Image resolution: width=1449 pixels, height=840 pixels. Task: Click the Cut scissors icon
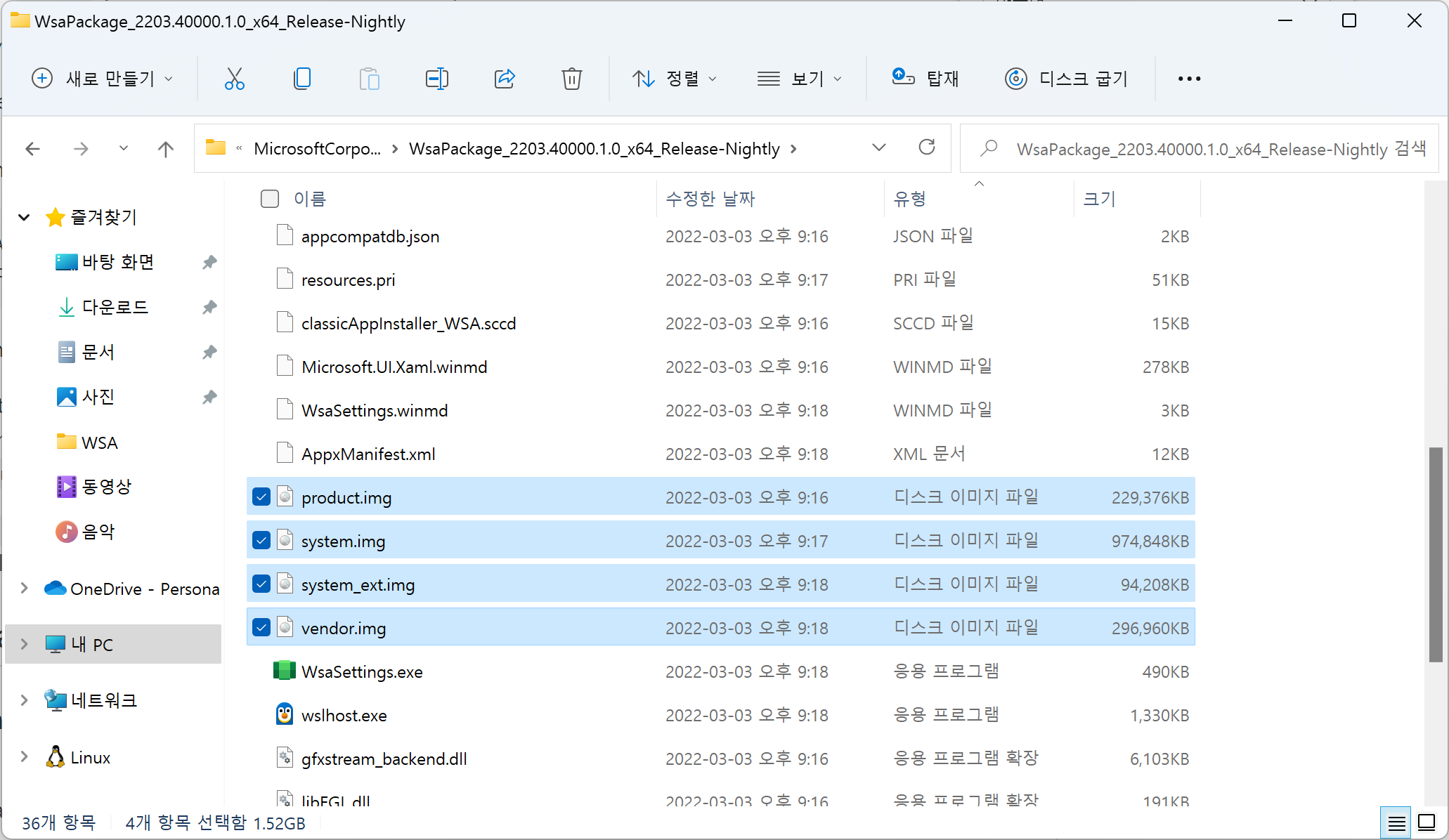pos(234,79)
